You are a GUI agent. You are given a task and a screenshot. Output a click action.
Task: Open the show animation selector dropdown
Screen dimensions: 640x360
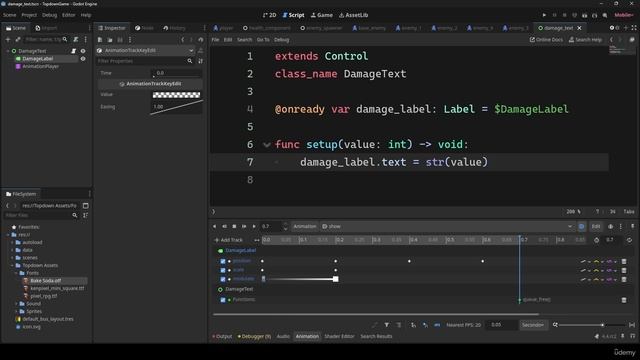[447, 226]
